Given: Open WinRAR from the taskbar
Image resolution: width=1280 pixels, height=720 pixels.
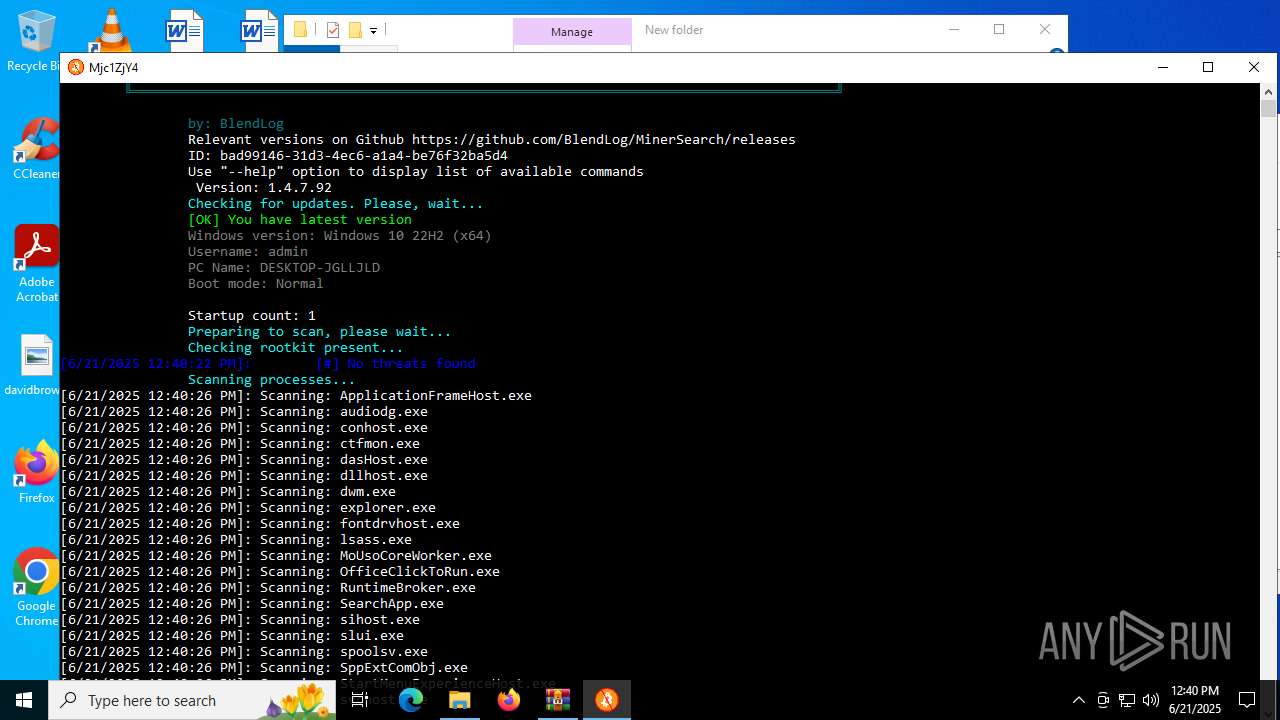Looking at the screenshot, I should [x=557, y=700].
